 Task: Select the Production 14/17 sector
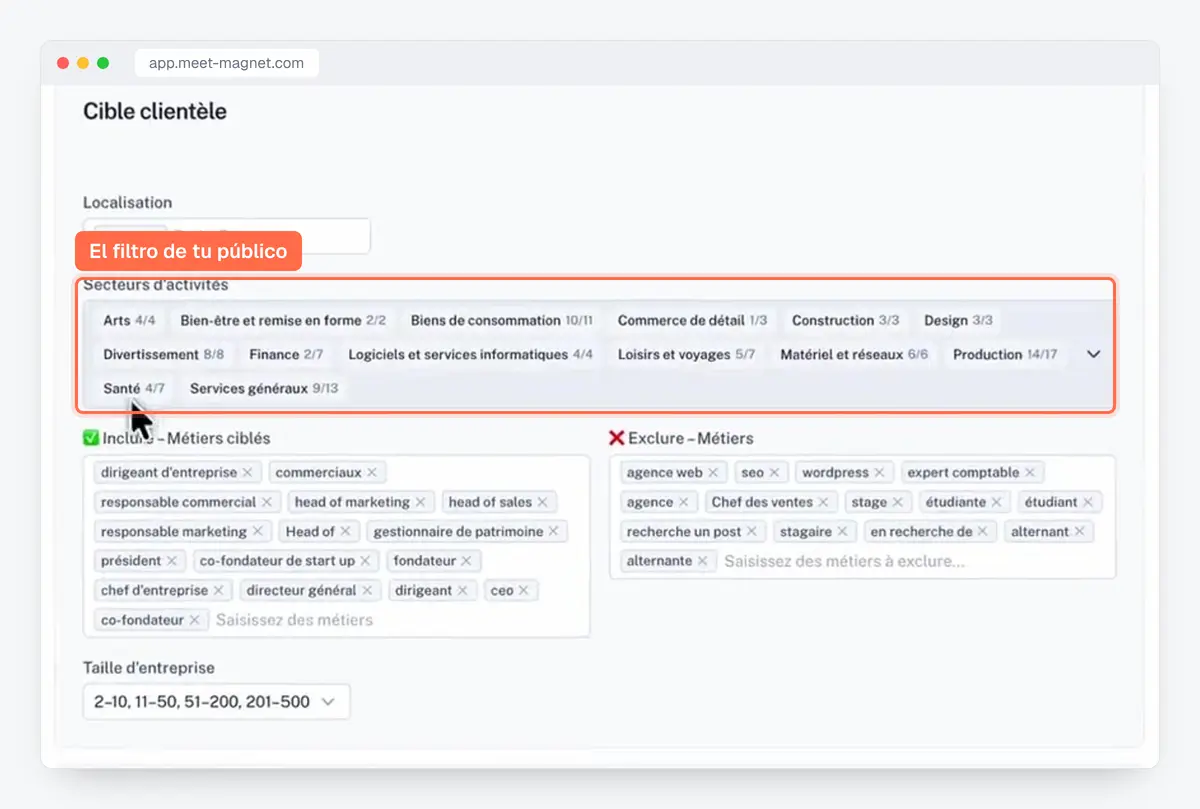point(1005,354)
